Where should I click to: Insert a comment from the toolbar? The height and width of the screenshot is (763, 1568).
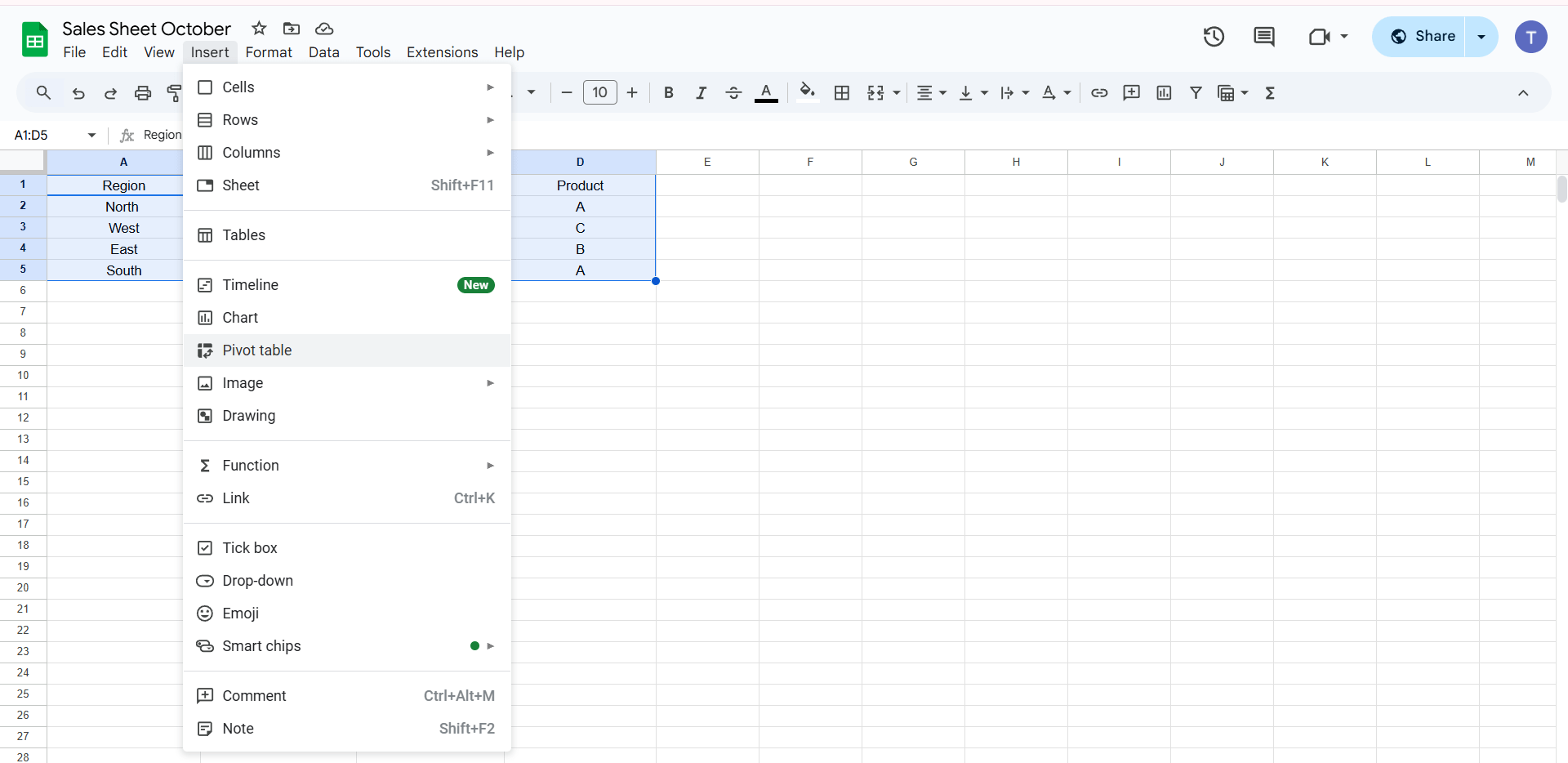[1131, 92]
